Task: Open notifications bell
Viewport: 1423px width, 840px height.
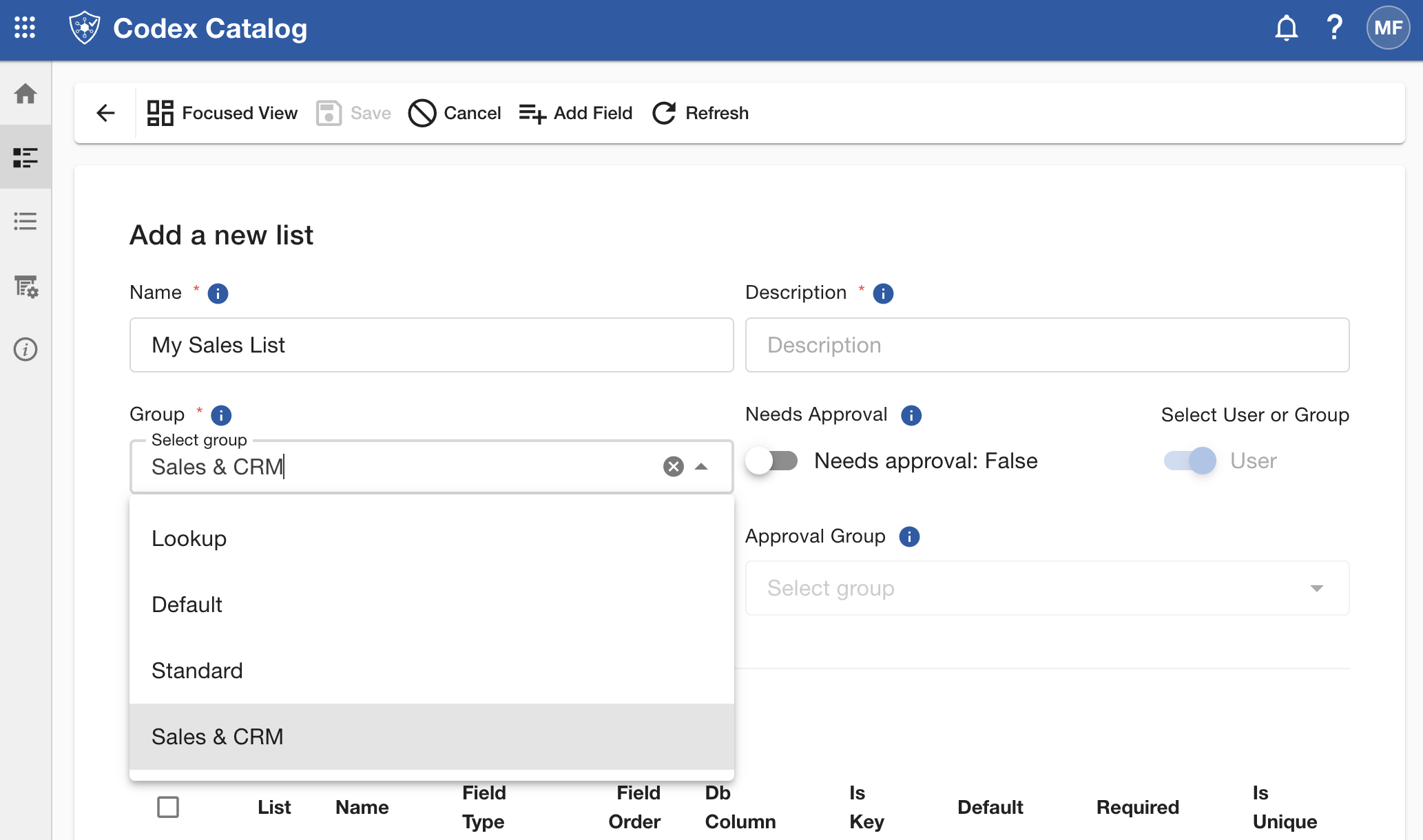Action: 1286,28
